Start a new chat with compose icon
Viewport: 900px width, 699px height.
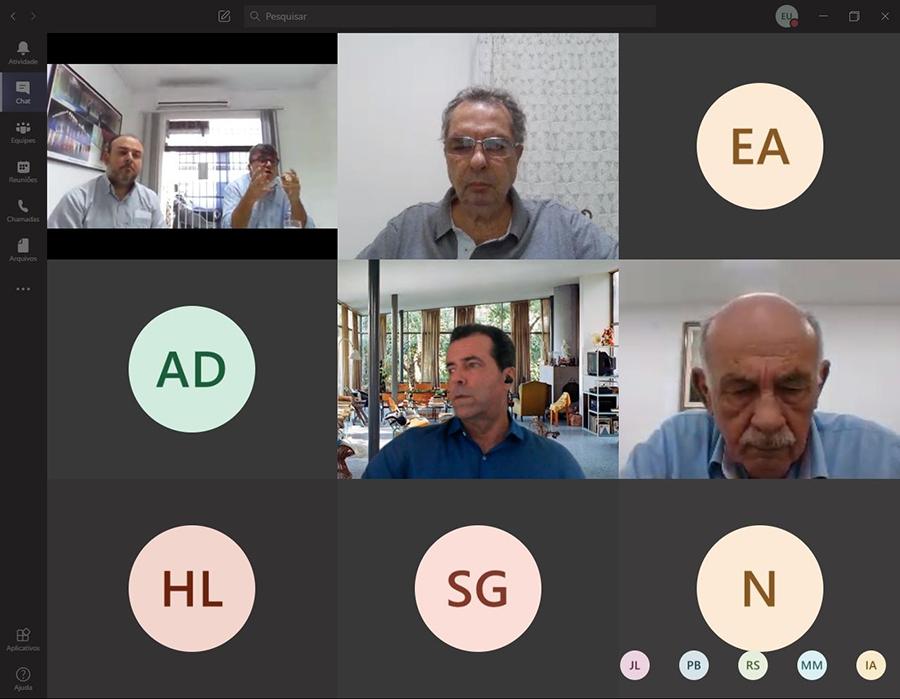tap(224, 16)
